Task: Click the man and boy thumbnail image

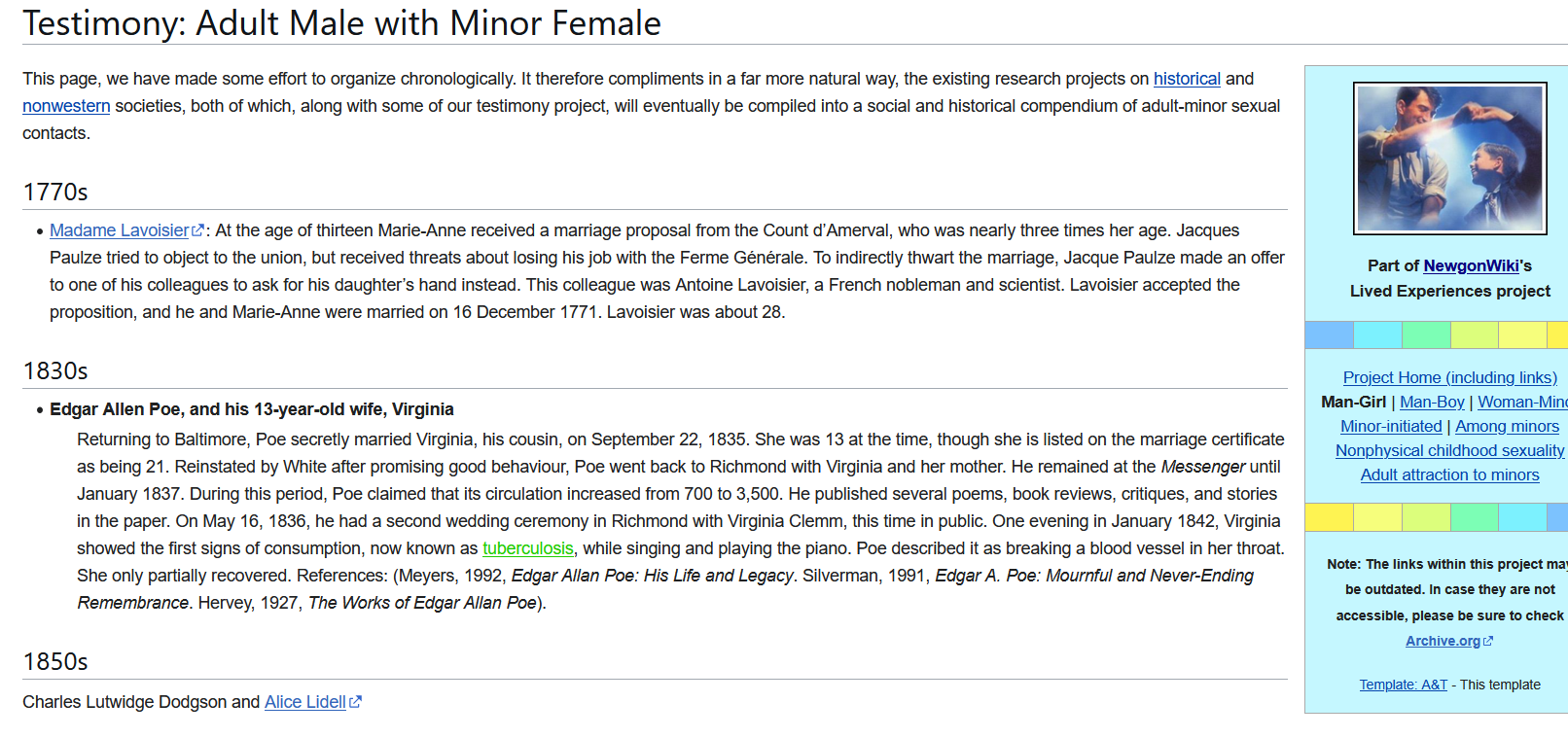Action: coord(1449,158)
